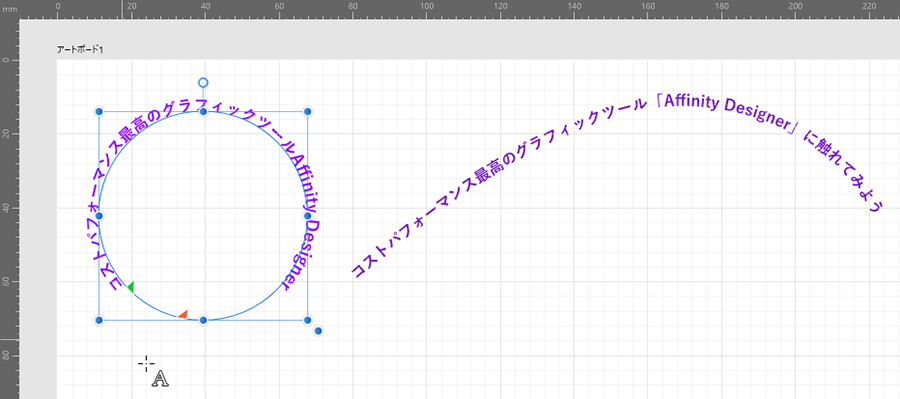Click the green start-of-text triangle on the circle
Screen dimensions: 900x399
click(131, 287)
